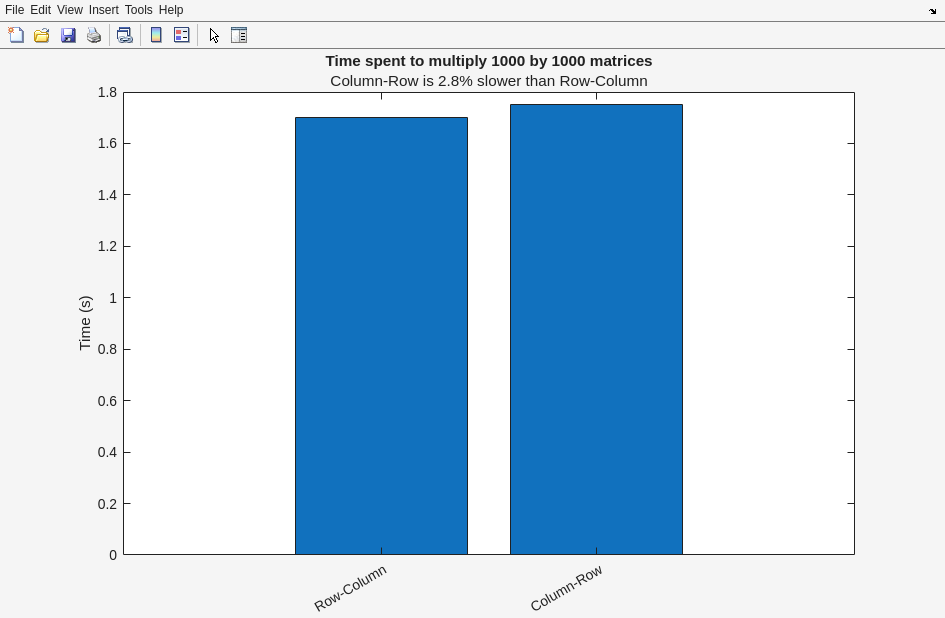Open the Help menu
This screenshot has height=618, width=945.
(x=171, y=10)
